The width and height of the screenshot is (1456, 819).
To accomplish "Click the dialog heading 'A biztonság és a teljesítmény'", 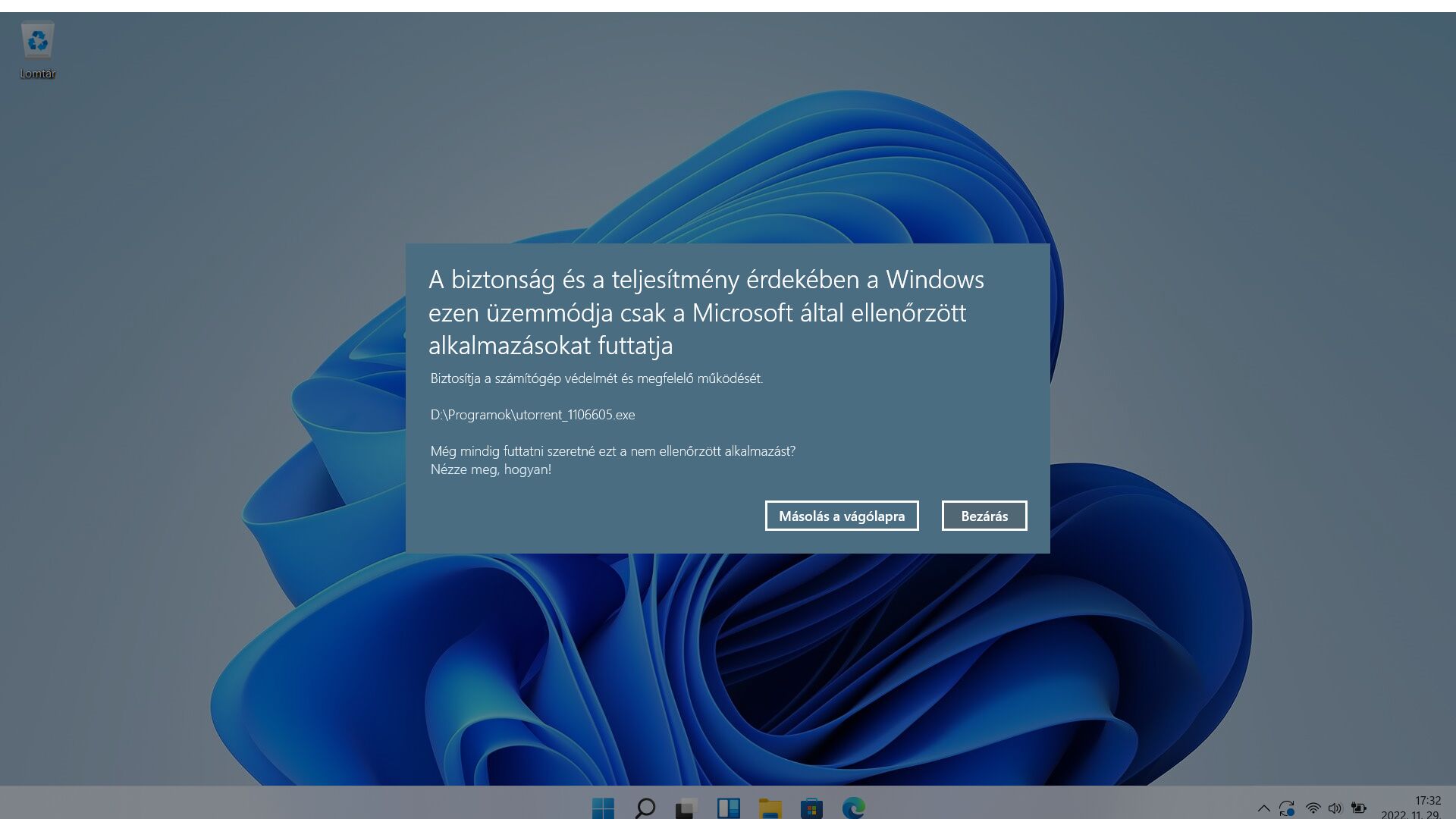I will (x=706, y=312).
